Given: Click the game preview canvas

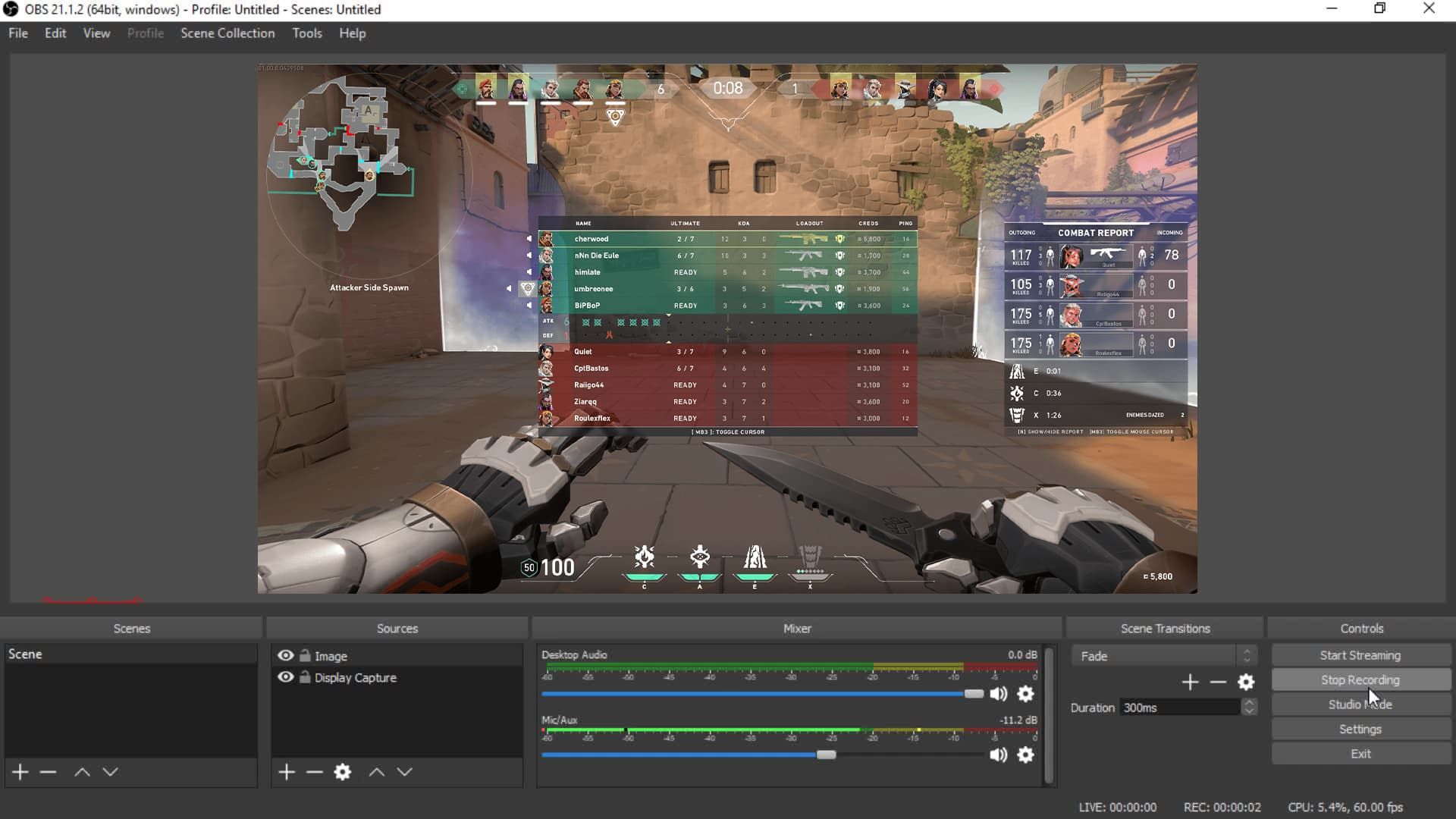Looking at the screenshot, I should 727,328.
